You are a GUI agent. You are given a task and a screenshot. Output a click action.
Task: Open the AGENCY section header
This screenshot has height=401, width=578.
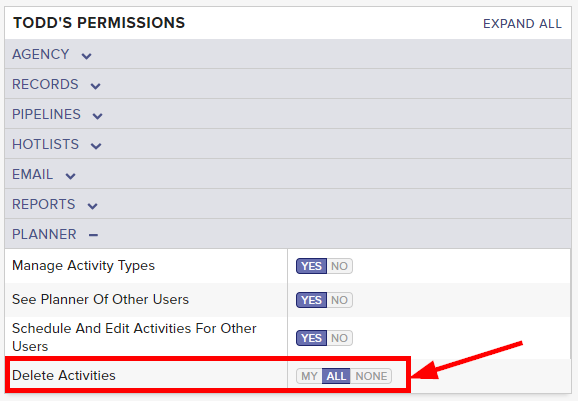[288, 54]
